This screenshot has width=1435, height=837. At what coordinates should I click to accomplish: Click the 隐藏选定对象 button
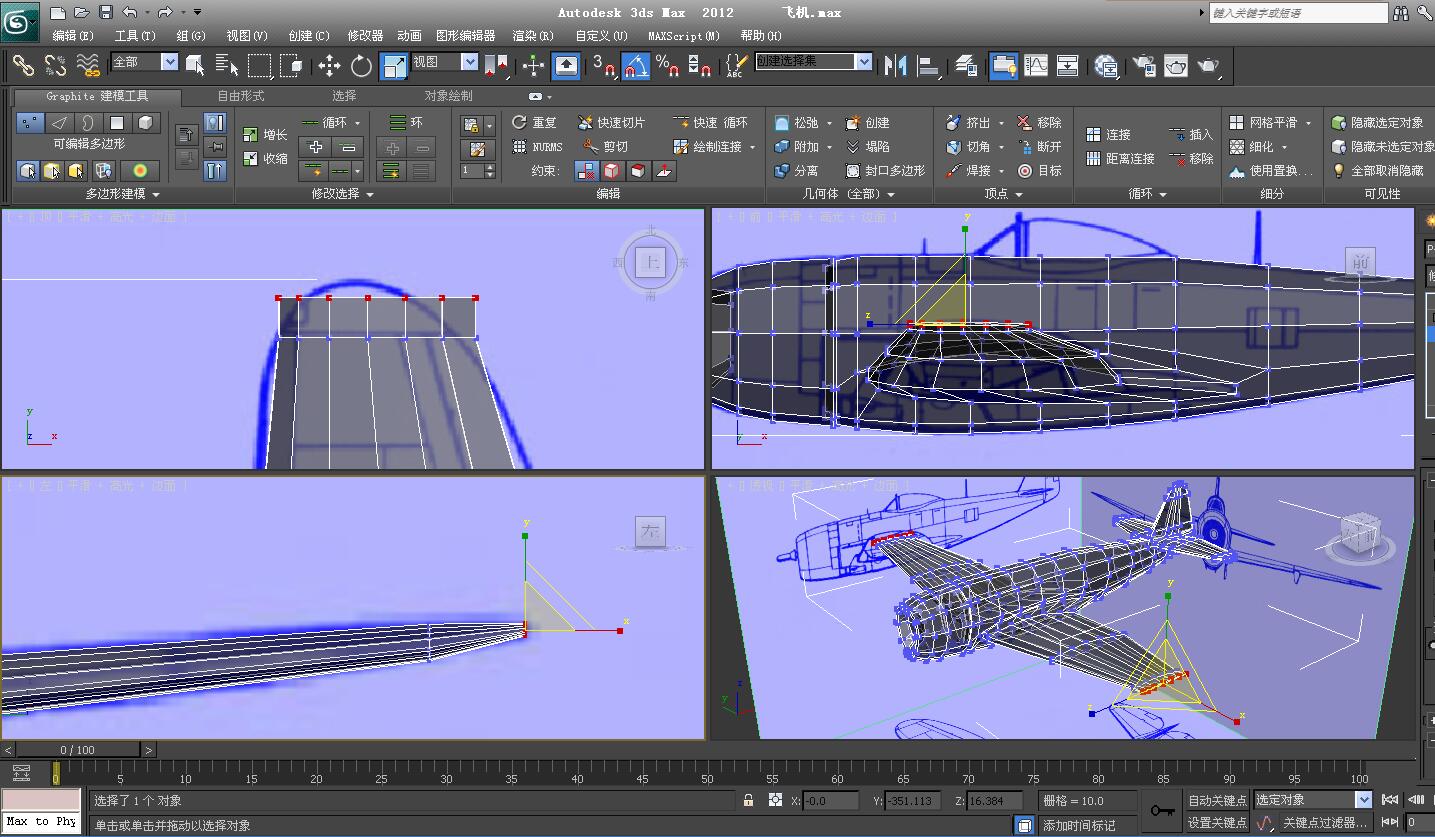coord(1378,122)
